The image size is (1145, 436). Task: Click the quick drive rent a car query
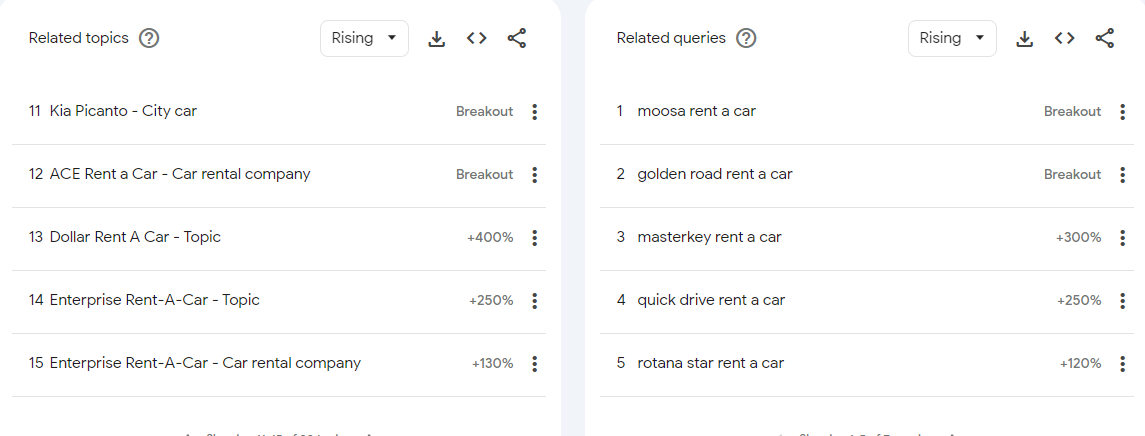click(x=711, y=300)
